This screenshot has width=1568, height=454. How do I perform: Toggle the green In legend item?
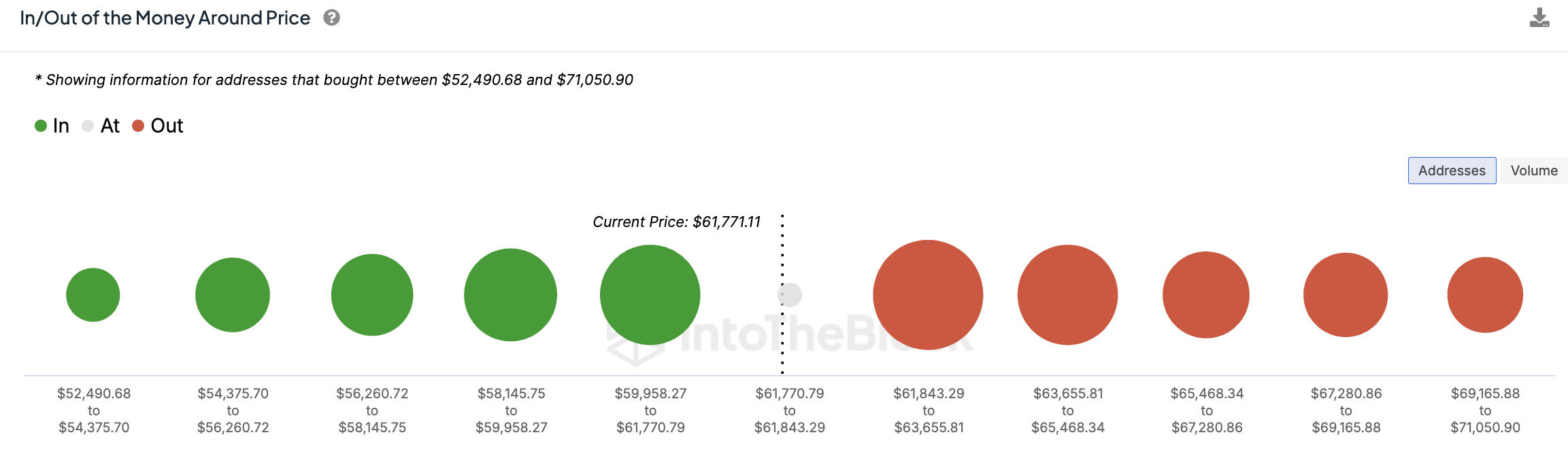(52, 126)
